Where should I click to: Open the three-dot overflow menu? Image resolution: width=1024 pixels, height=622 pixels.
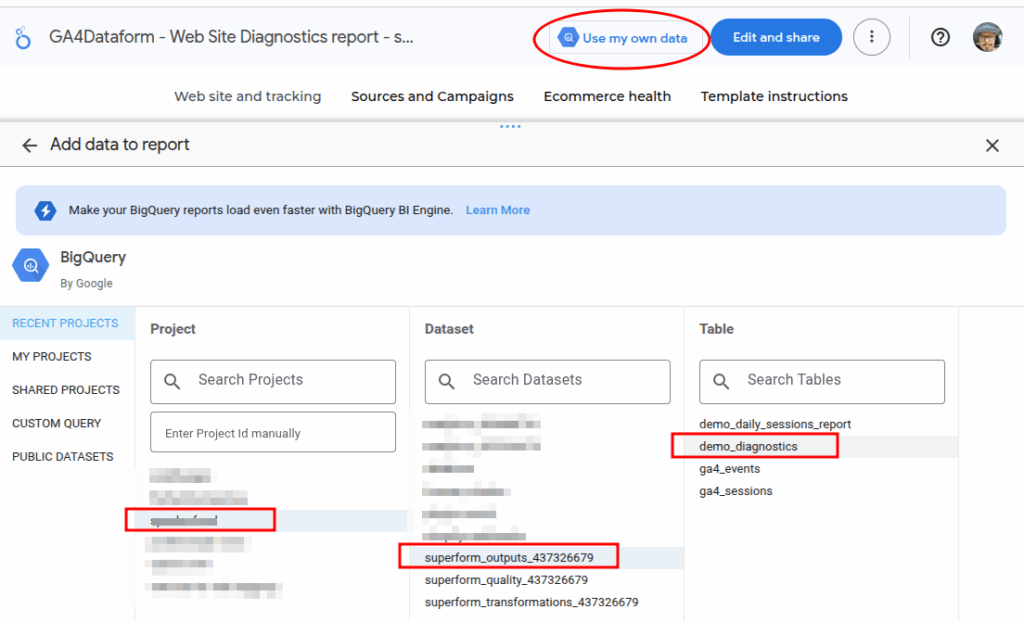[x=871, y=37]
